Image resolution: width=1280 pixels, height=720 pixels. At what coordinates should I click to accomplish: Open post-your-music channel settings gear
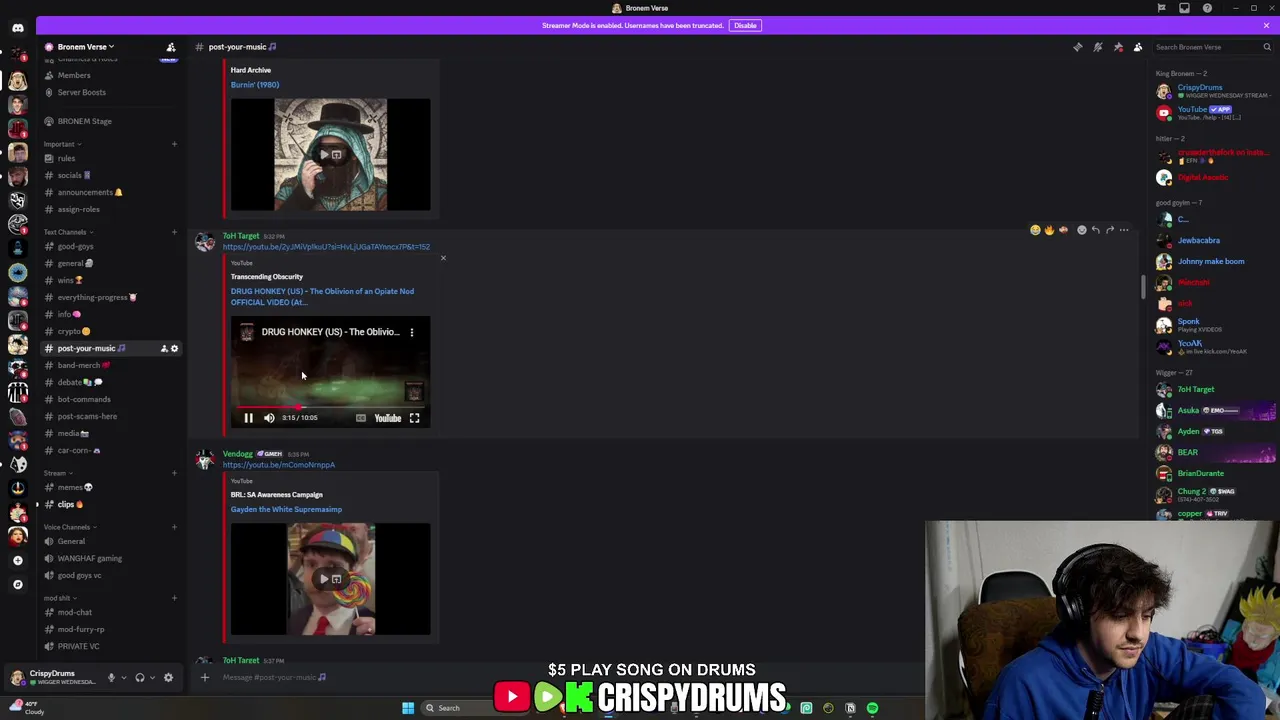coord(174,348)
